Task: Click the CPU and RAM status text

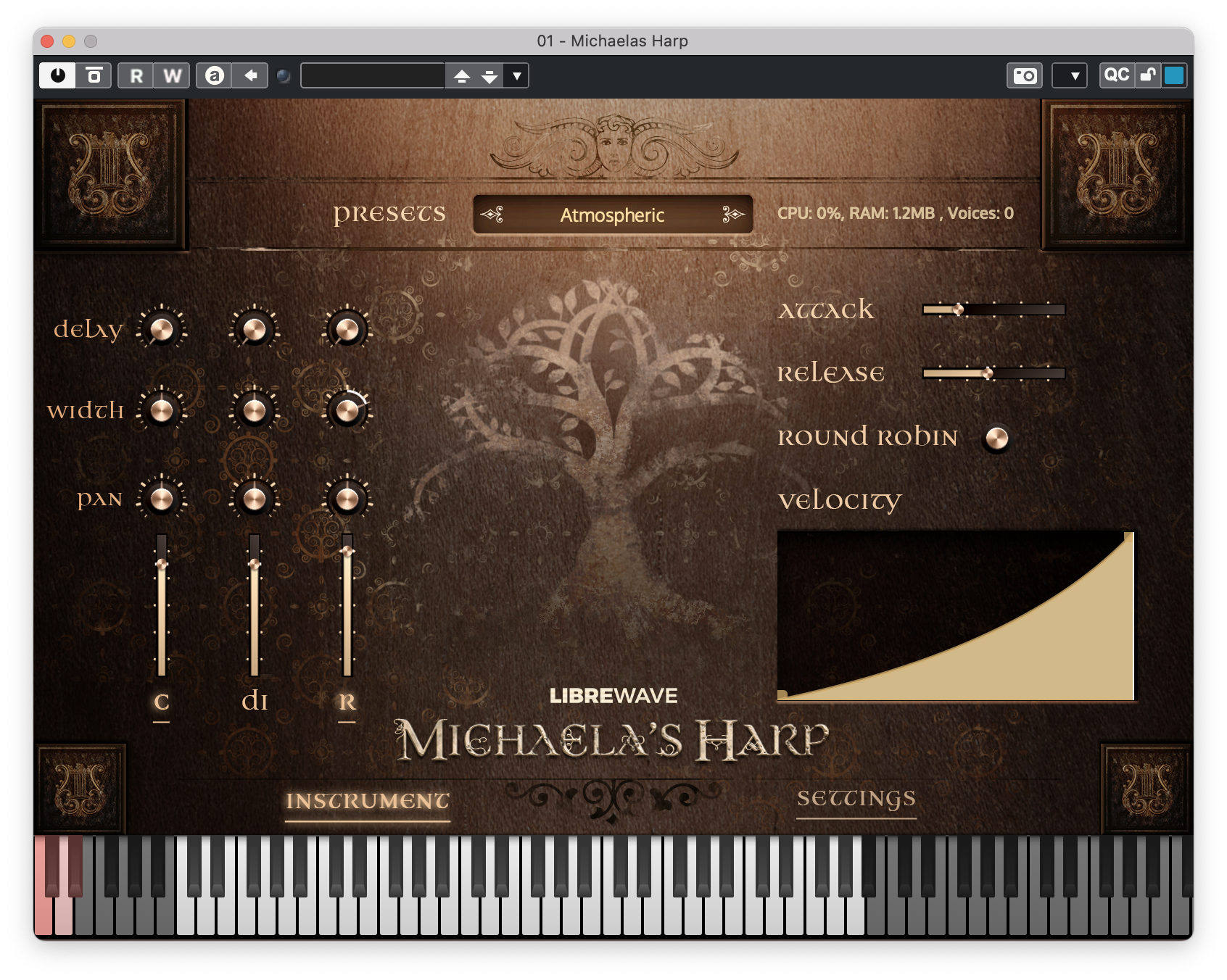Action: pos(896,213)
